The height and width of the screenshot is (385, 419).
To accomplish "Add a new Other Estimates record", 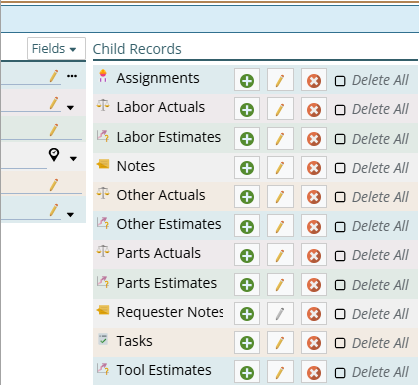I will click(x=247, y=226).
